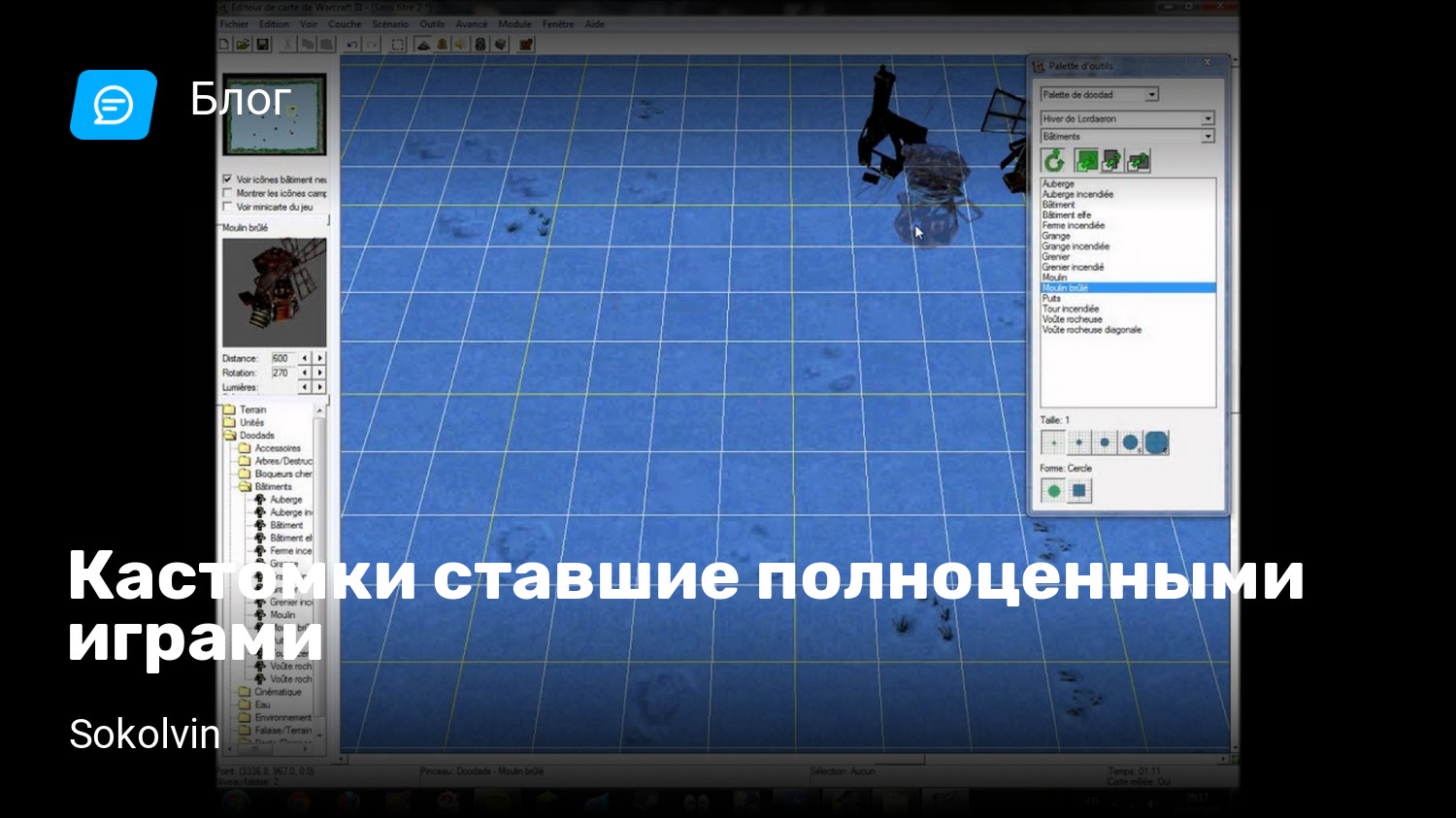
Task: Close the Palette d'outils window
Action: (1208, 63)
